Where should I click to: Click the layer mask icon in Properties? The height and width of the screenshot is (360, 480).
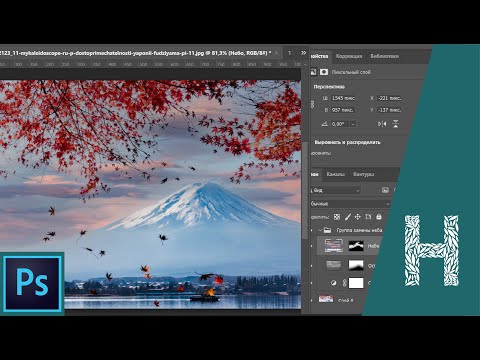(x=324, y=72)
